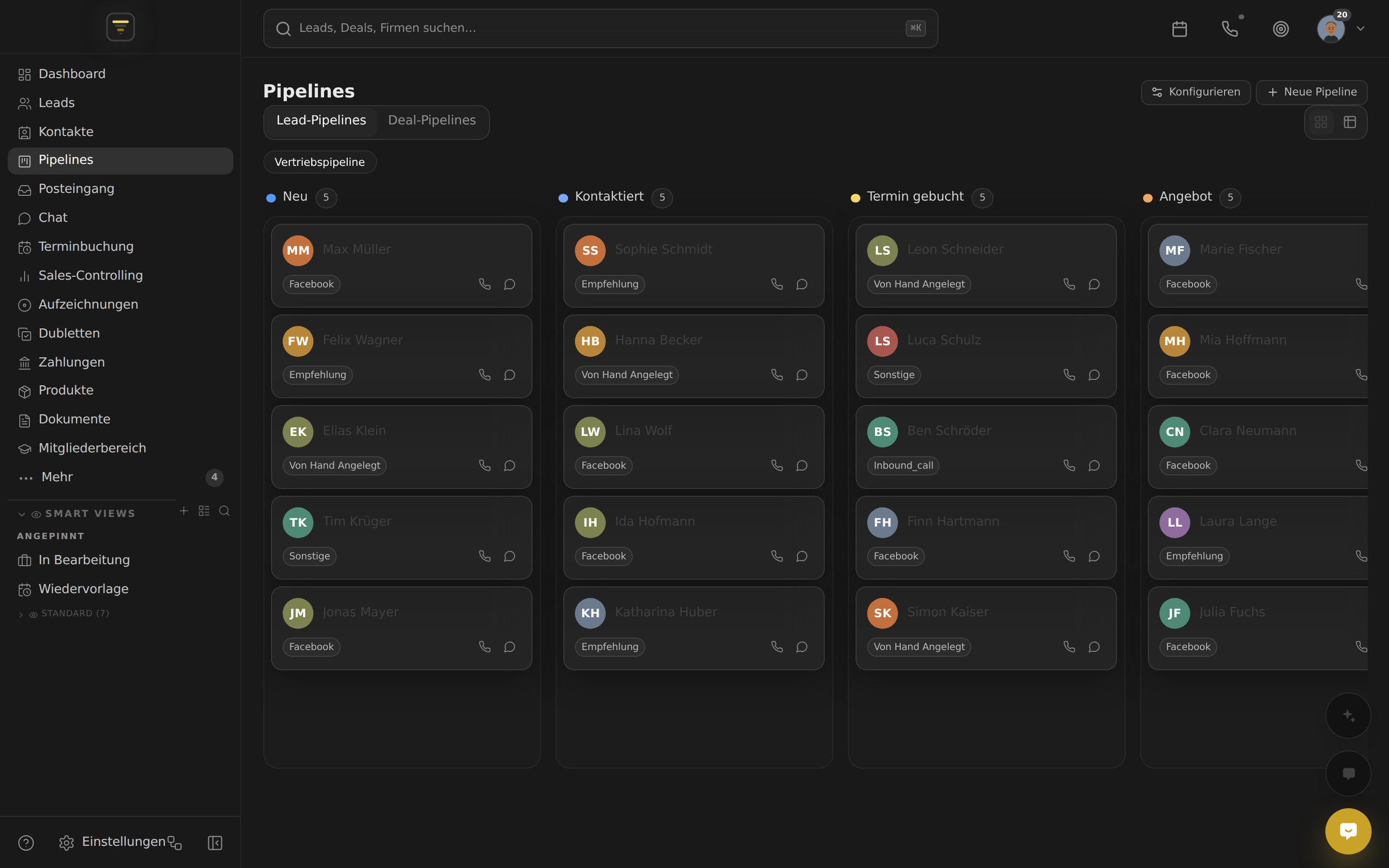1389x868 pixels.
Task: Open smart views list layout icon
Action: click(x=204, y=511)
